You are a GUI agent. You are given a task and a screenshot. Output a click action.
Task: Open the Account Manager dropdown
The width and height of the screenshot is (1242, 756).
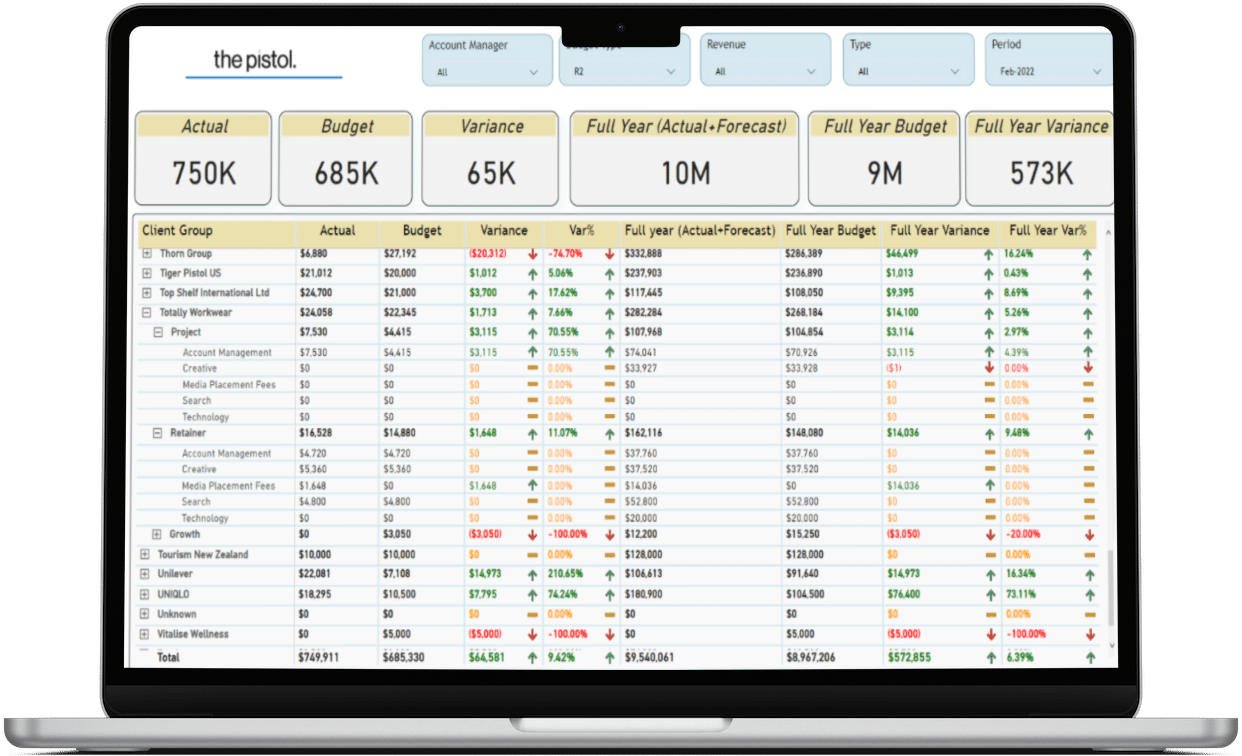(x=487, y=60)
